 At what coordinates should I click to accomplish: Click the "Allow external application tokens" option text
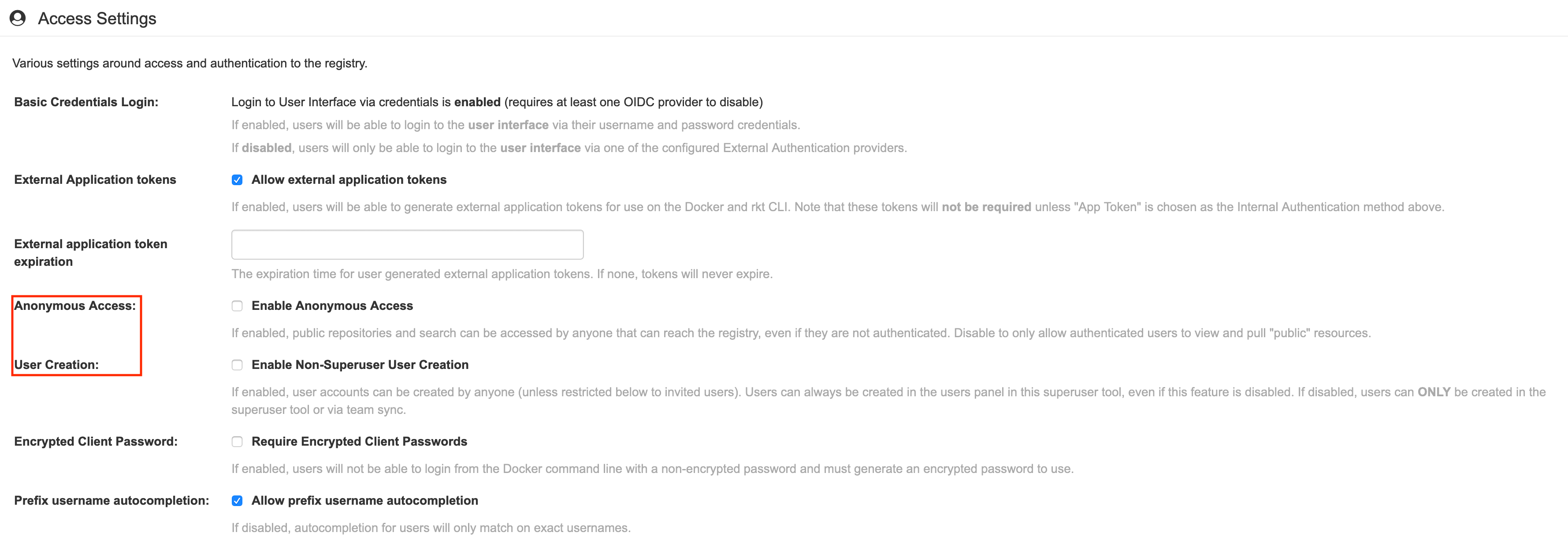click(349, 179)
